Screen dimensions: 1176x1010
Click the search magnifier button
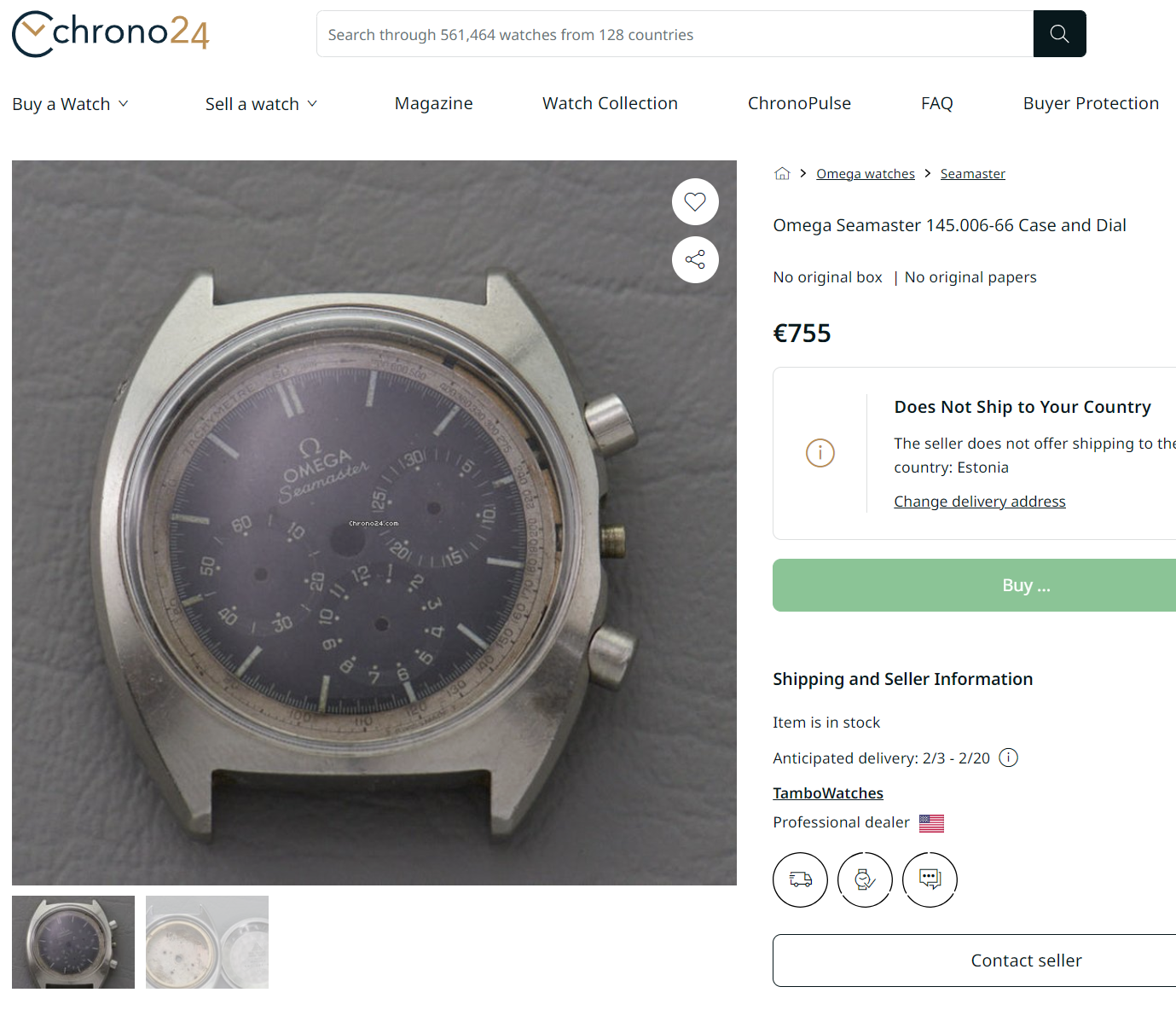(x=1059, y=34)
